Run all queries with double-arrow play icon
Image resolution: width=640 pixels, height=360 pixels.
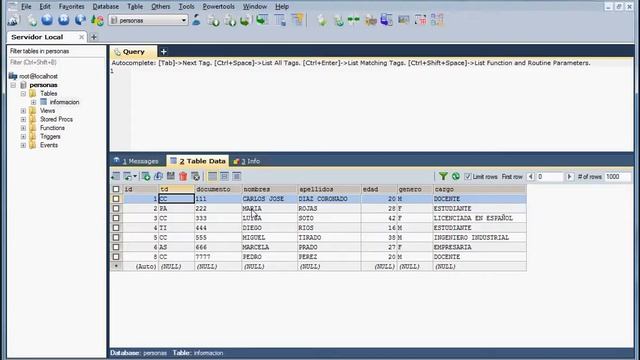pyautogui.click(x=64, y=20)
